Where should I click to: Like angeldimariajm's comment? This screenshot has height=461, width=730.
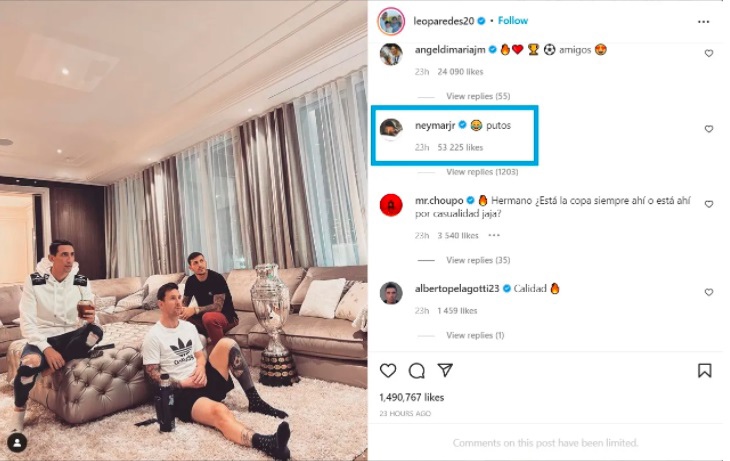coord(709,54)
